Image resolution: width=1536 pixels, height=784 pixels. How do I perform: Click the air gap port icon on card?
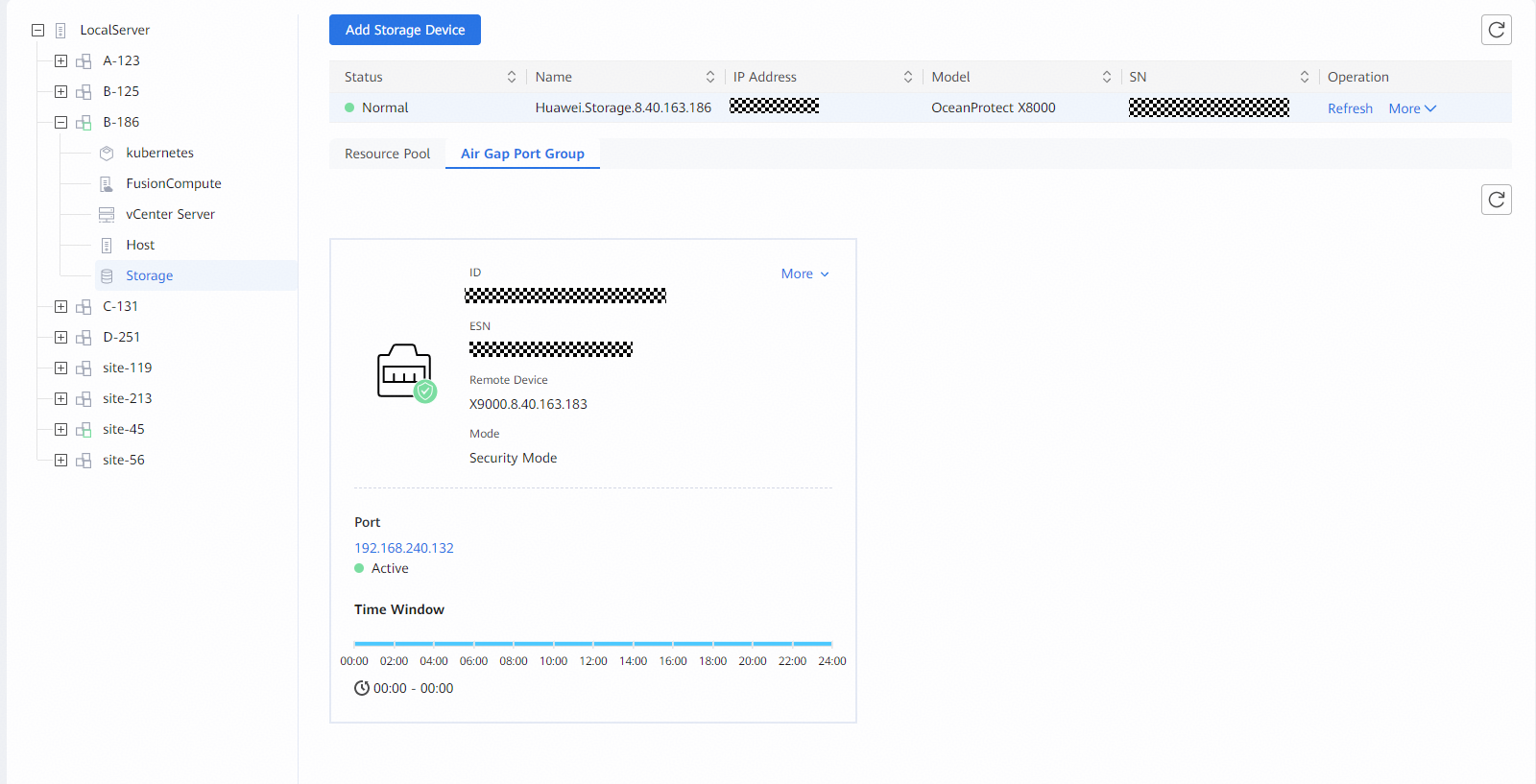tap(406, 372)
